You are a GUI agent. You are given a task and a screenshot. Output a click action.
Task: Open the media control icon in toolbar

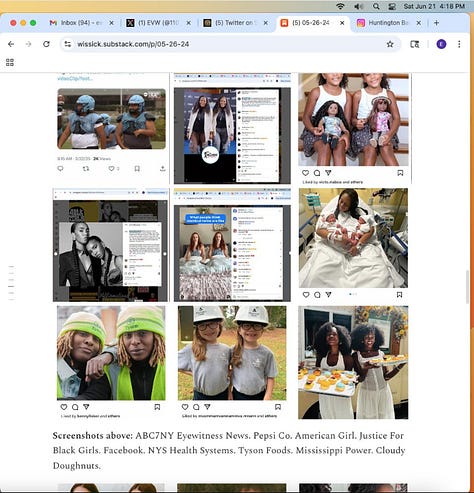pos(415,44)
